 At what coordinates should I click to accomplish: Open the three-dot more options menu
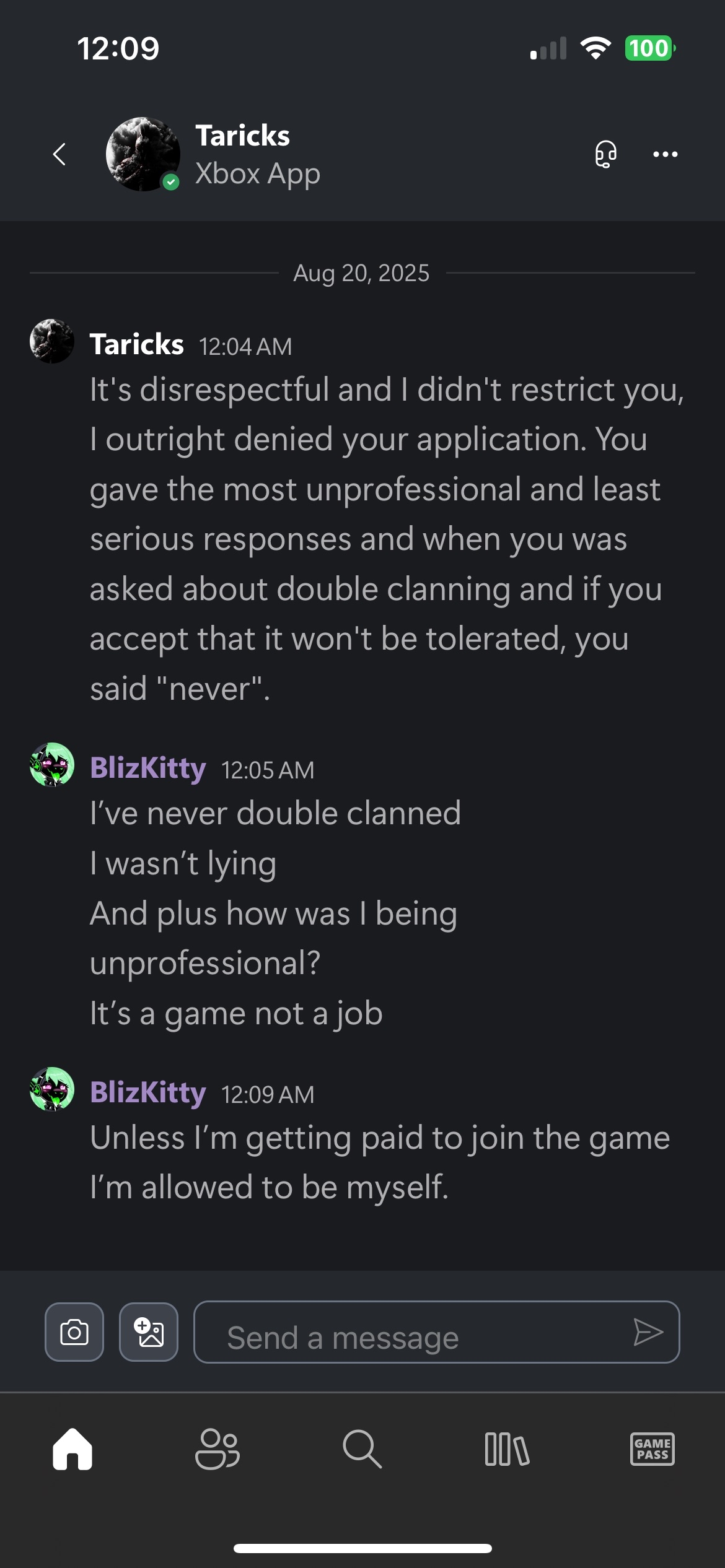click(x=665, y=154)
